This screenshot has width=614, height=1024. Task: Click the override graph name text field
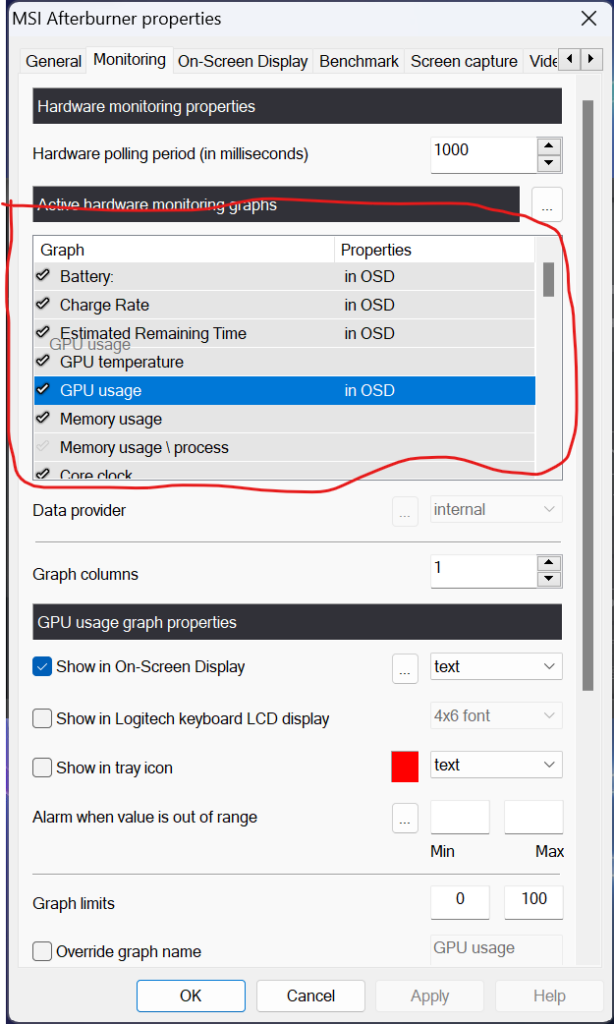point(496,950)
